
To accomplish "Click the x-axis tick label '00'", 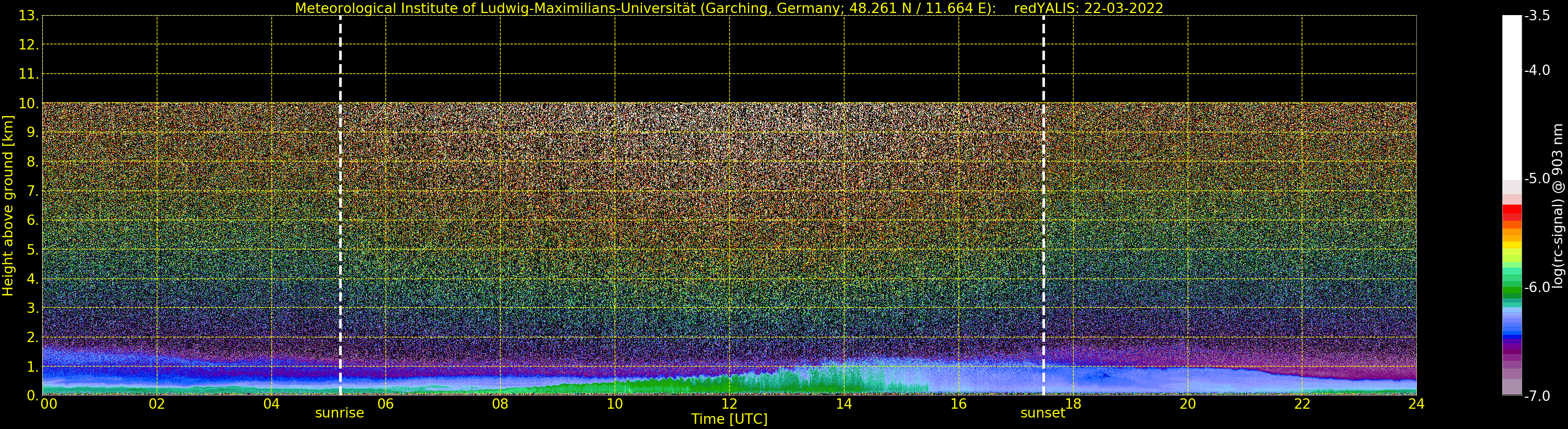I will (48, 403).
